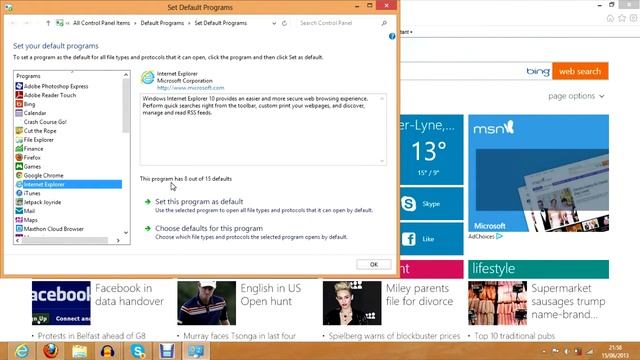Click the MSN Microsoft advertisement image
The image size is (640, 360).
click(x=538, y=173)
